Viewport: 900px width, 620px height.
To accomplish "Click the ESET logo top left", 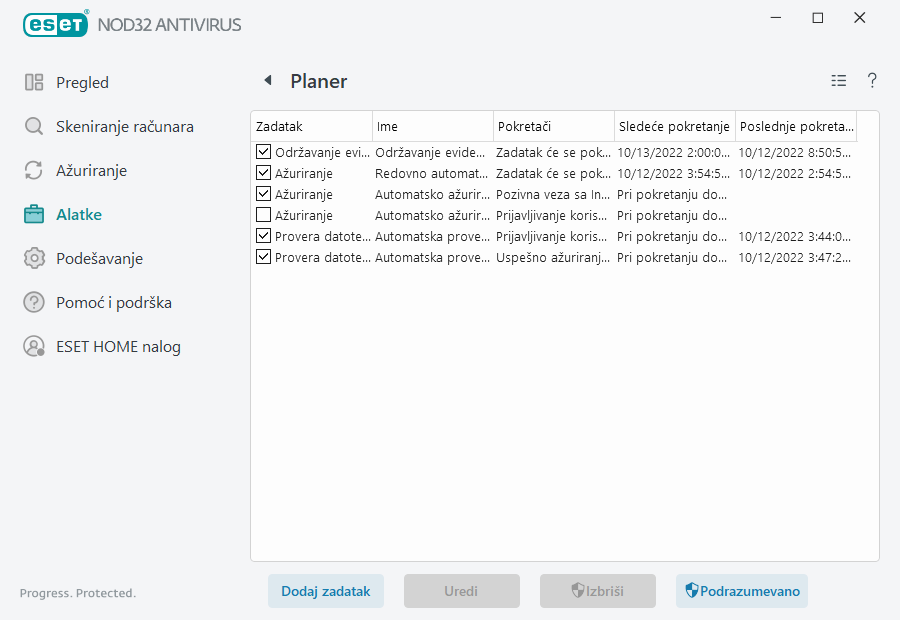I will pos(55,24).
